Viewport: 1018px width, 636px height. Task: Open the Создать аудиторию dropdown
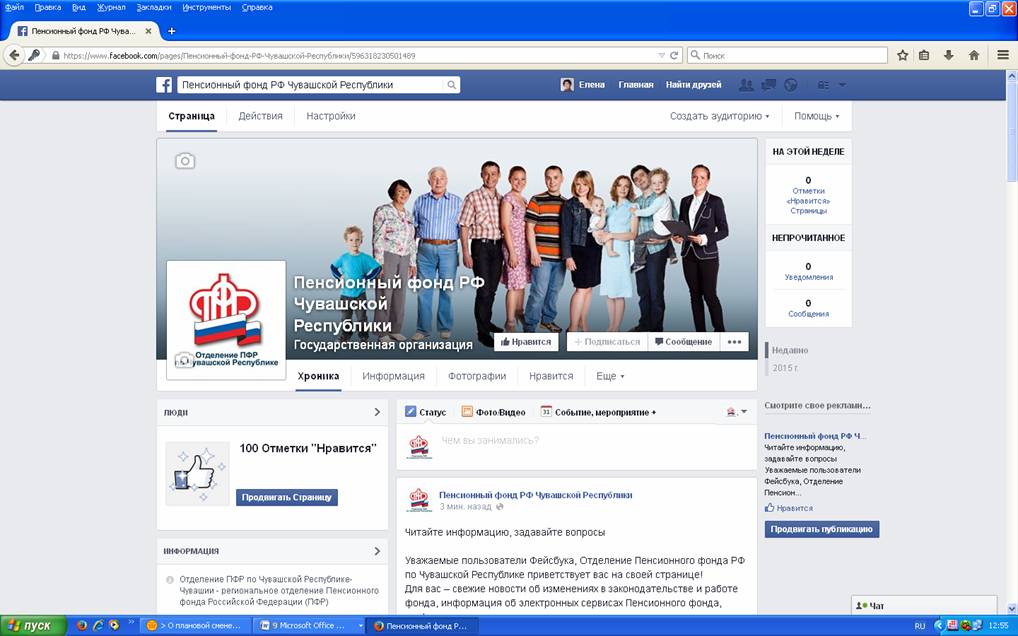pos(719,116)
